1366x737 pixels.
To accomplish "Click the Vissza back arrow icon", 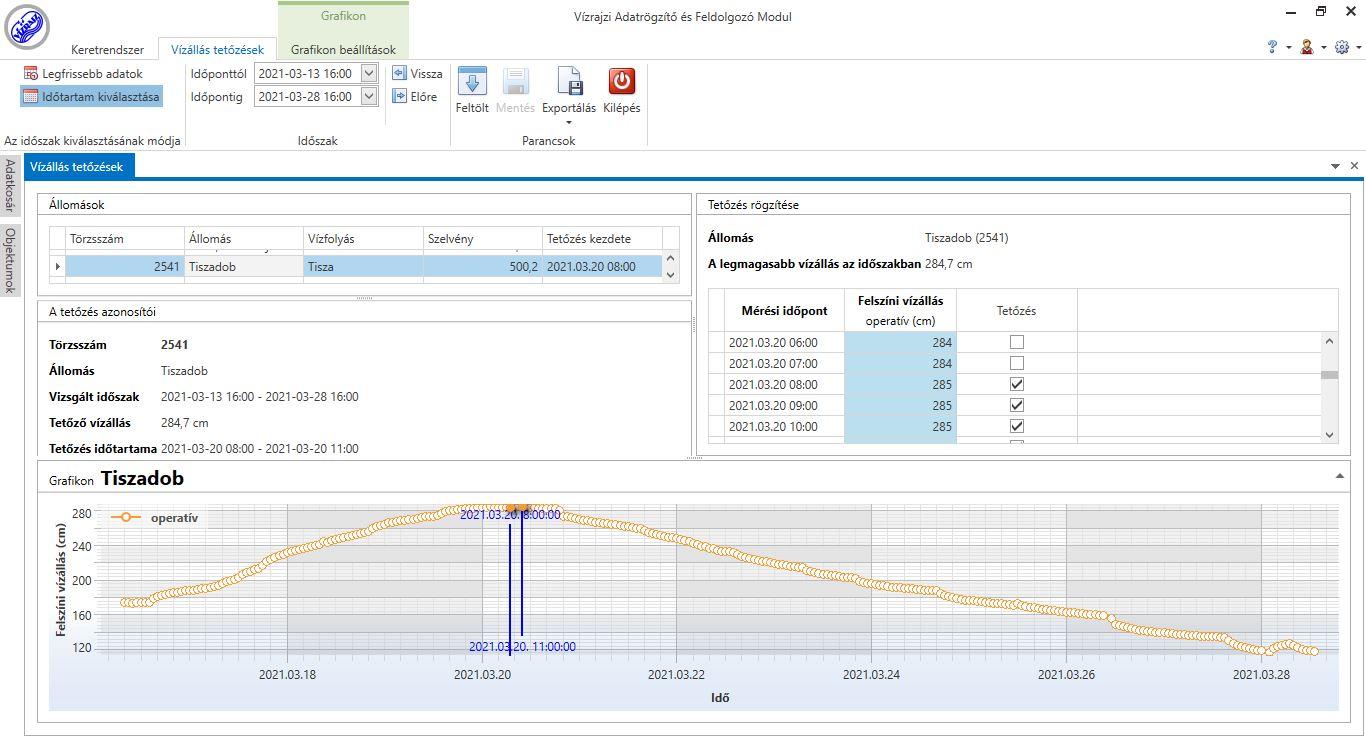I will pos(399,73).
